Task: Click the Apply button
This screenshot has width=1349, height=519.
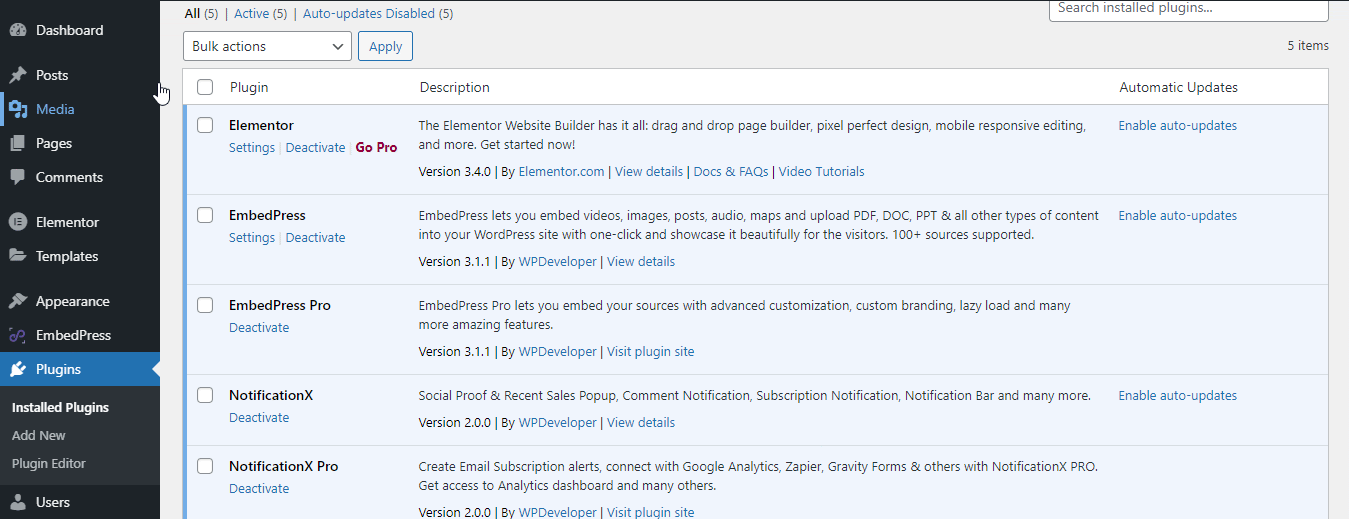Action: tap(385, 46)
